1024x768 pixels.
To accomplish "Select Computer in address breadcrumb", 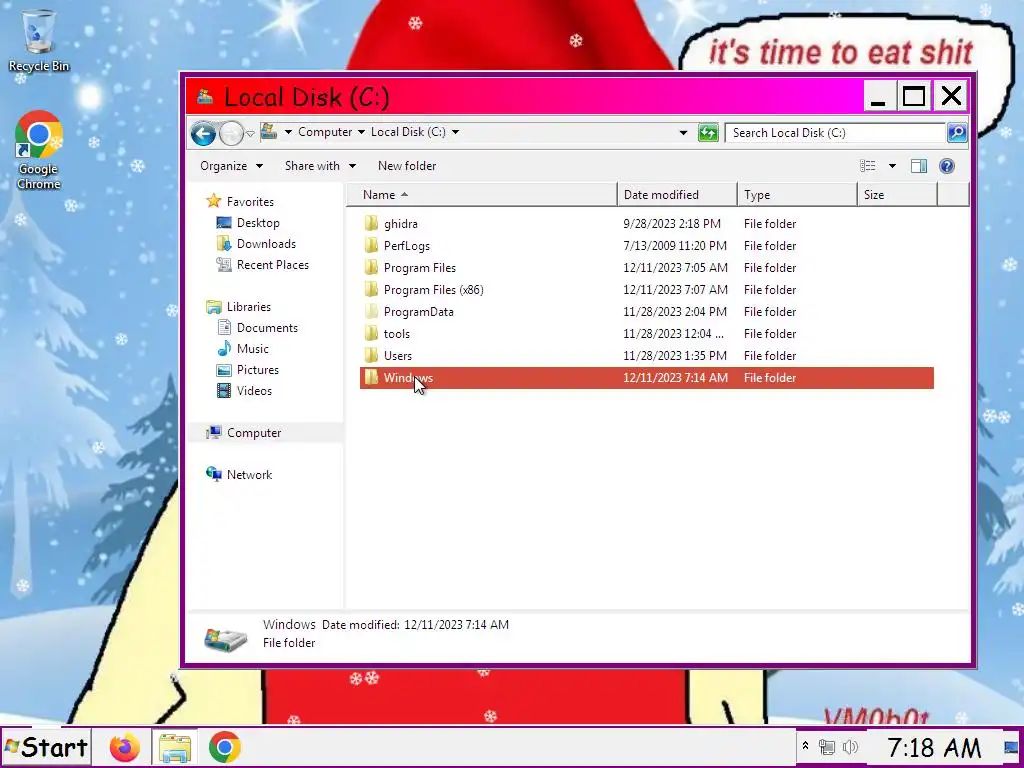I will (325, 132).
